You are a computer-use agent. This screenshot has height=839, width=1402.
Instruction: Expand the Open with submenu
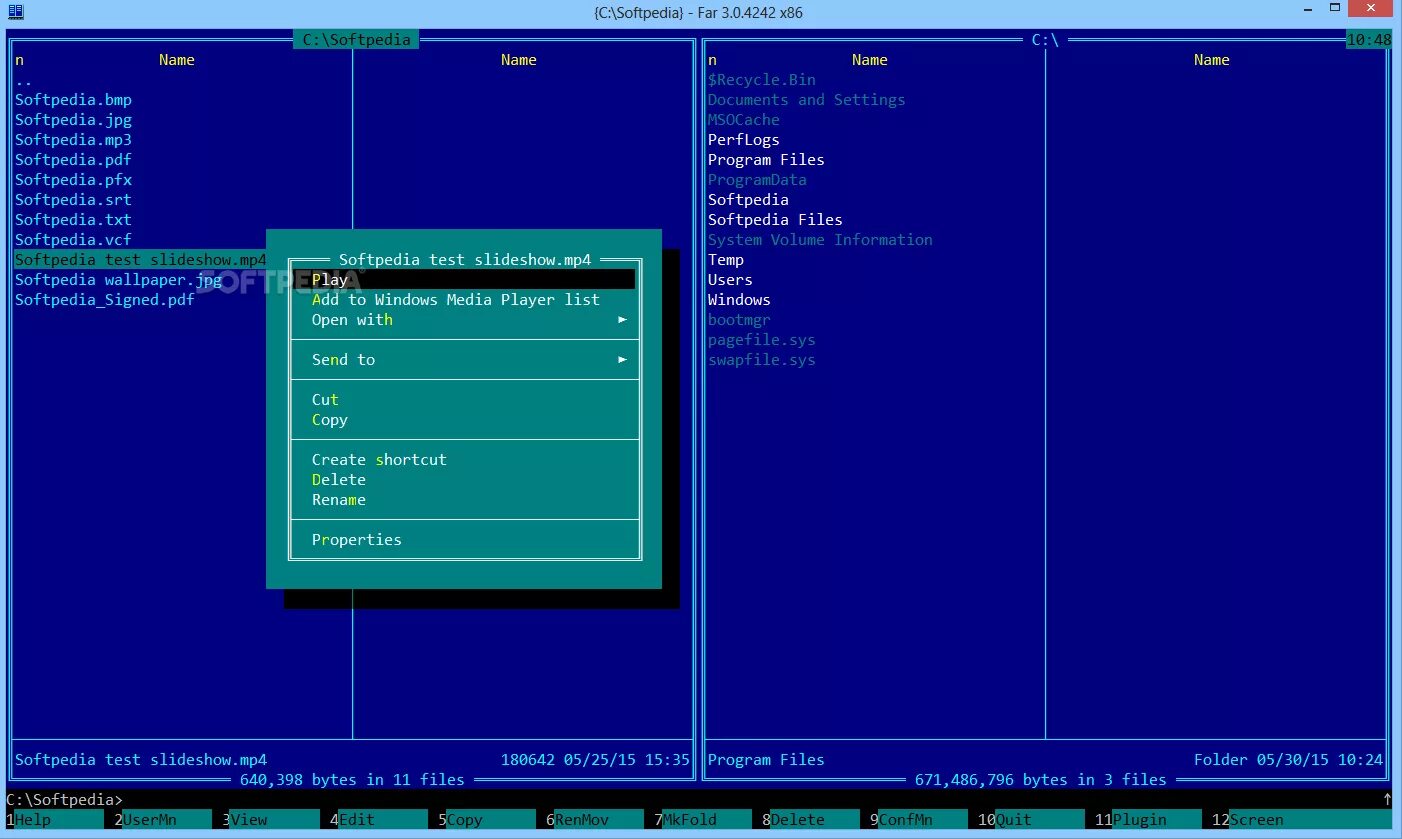pos(463,320)
